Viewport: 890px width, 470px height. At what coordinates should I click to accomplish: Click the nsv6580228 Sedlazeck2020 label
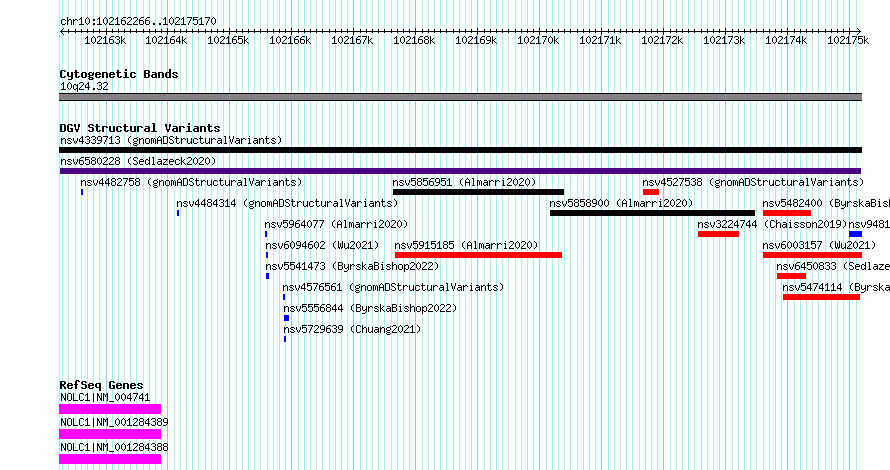138,161
